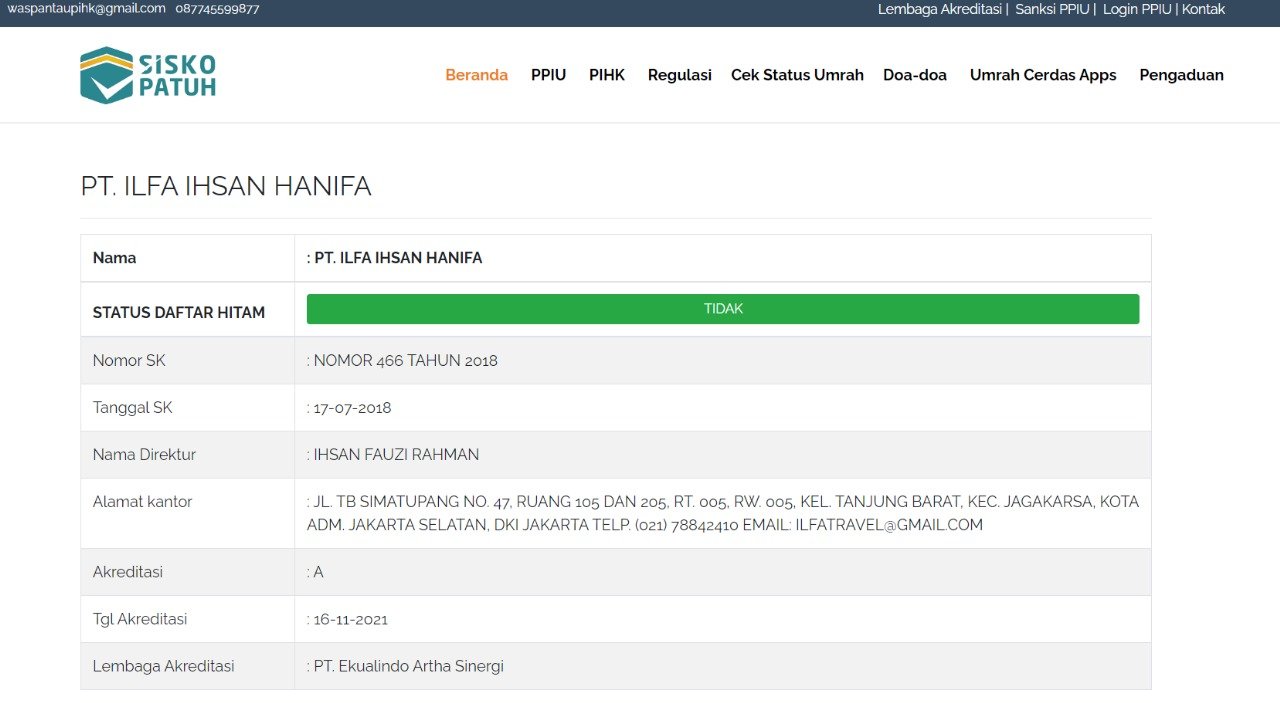The width and height of the screenshot is (1280, 703).
Task: Go to the Pengaduan page
Action: click(x=1181, y=75)
